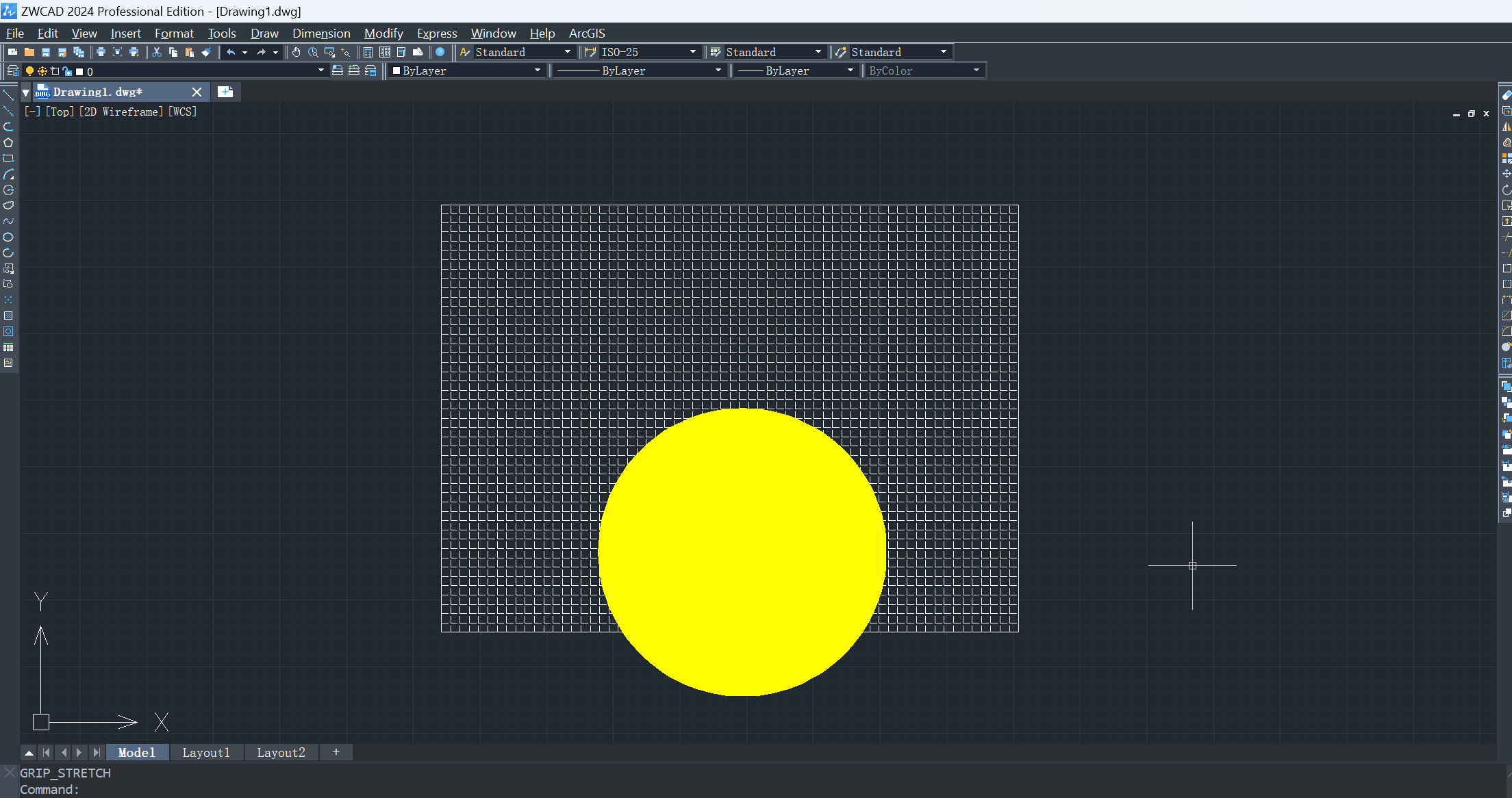Open the Express menu
Screen dimensions: 1512x798
[x=437, y=33]
